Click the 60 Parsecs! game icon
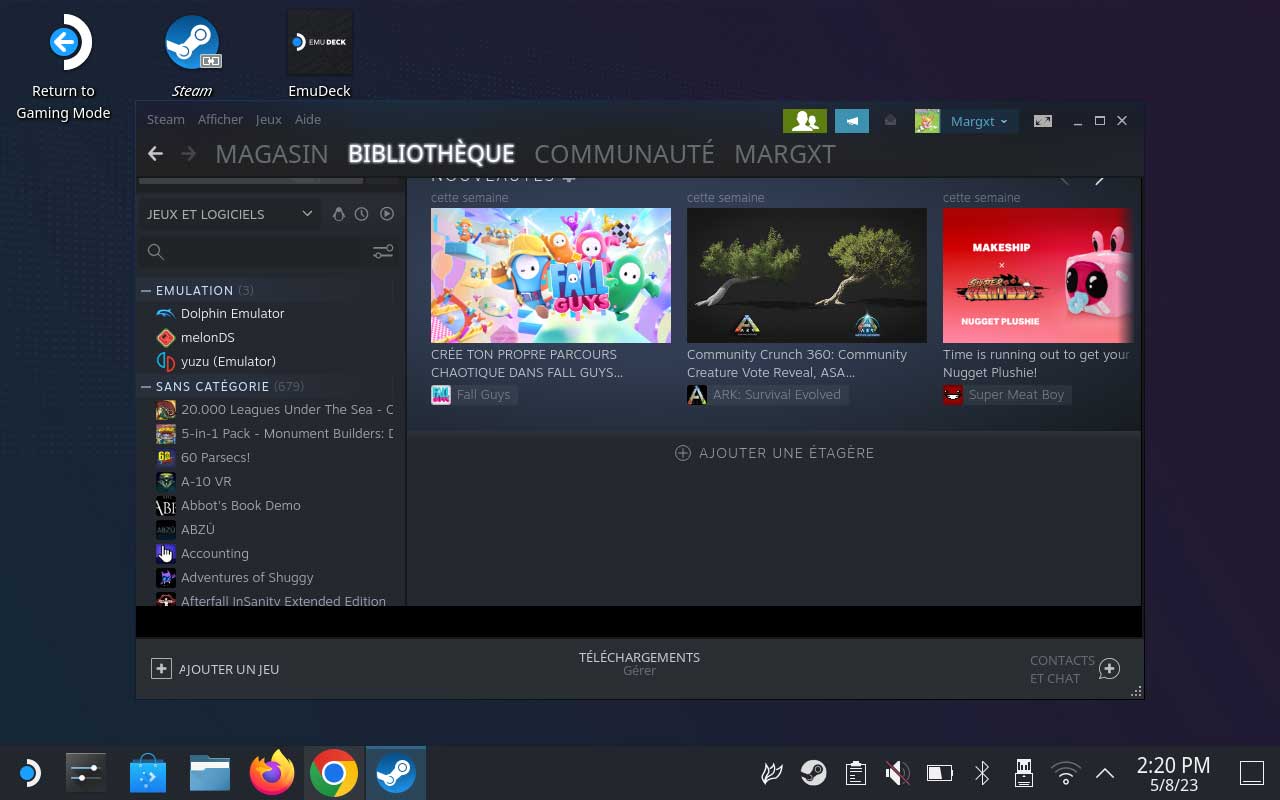 (166, 457)
